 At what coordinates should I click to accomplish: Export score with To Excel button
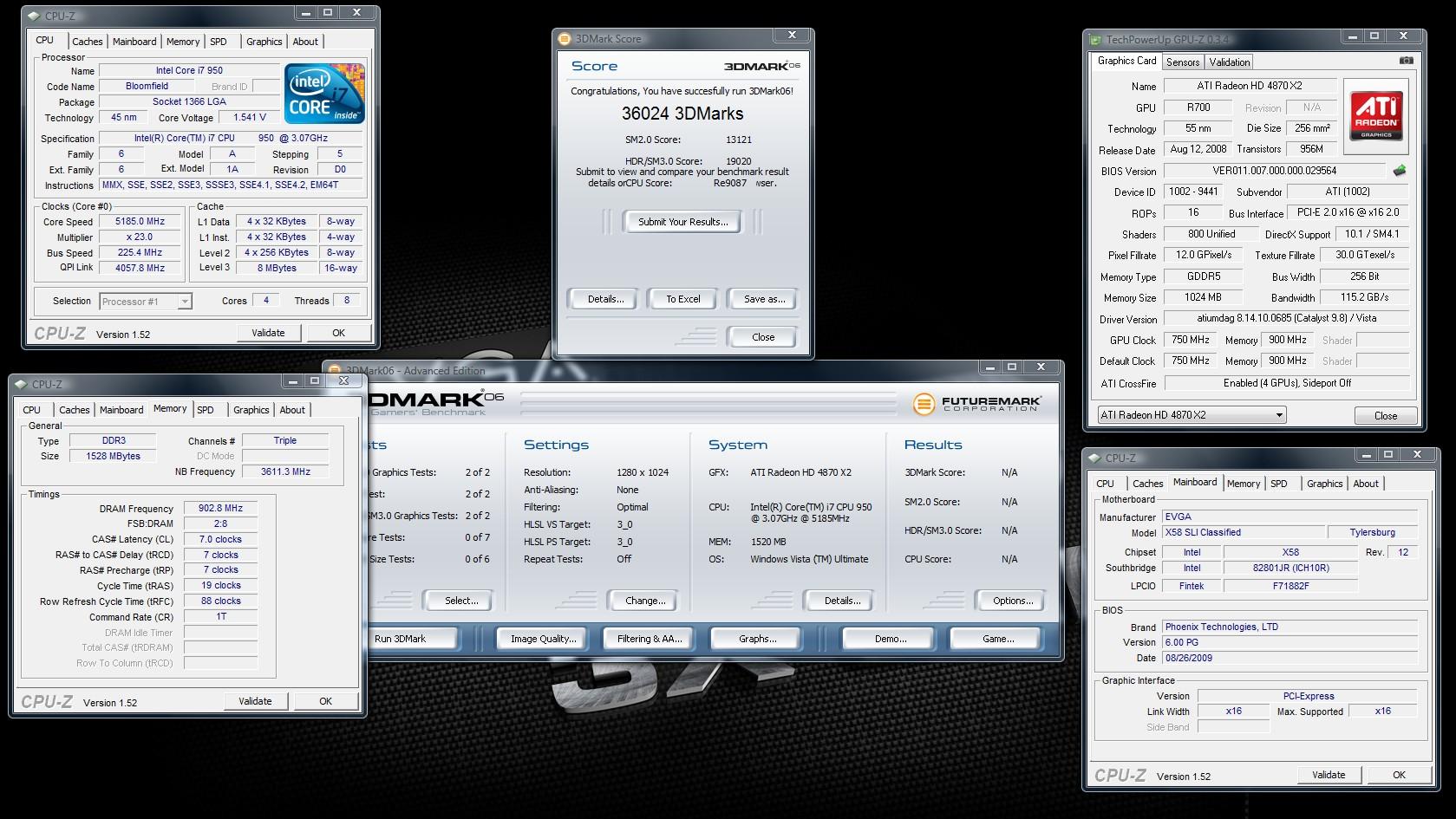[x=683, y=299]
